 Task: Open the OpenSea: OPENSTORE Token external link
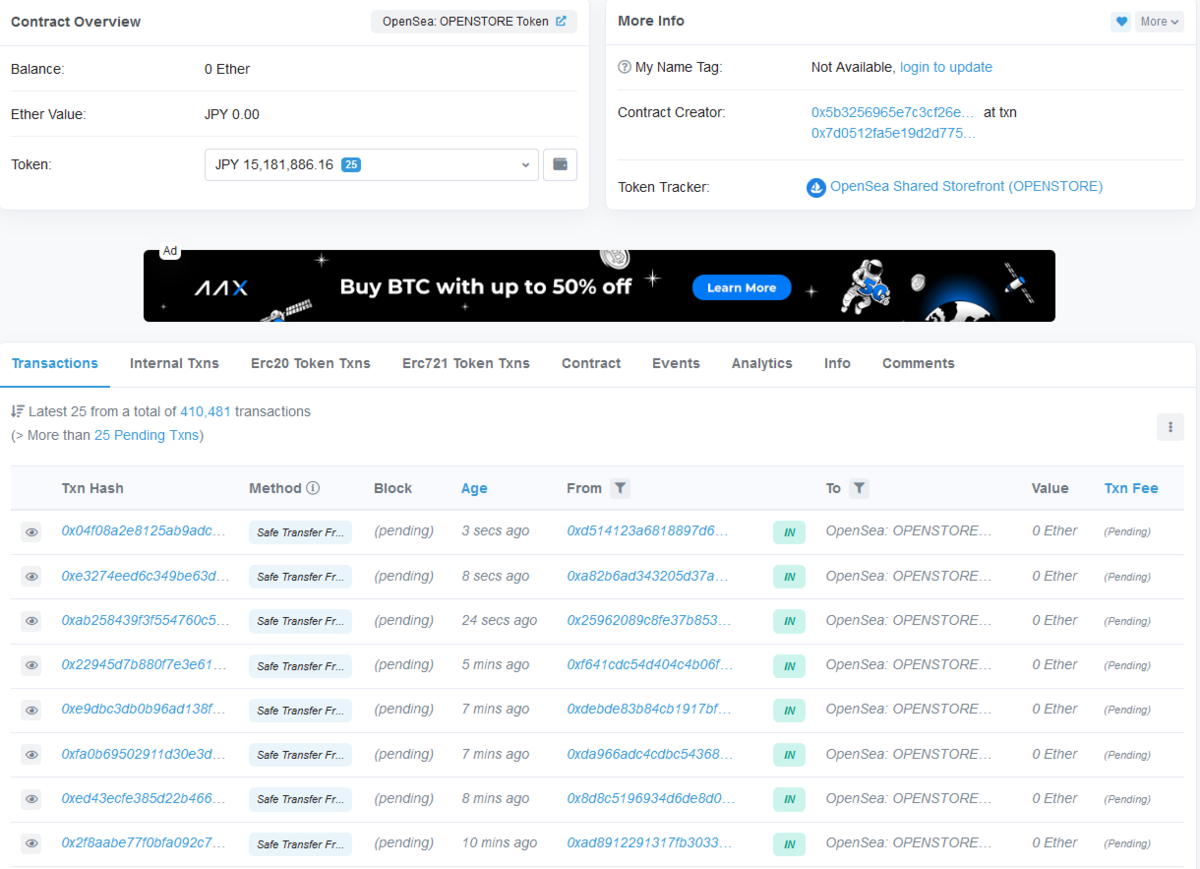click(473, 21)
